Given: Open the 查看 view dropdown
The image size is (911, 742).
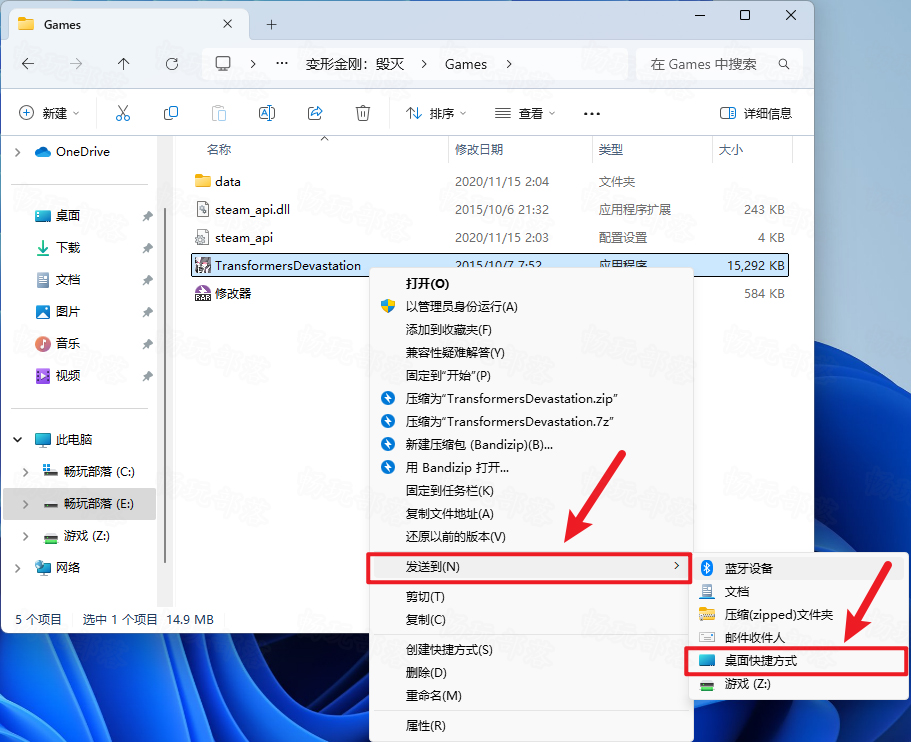Looking at the screenshot, I should pyautogui.click(x=525, y=113).
